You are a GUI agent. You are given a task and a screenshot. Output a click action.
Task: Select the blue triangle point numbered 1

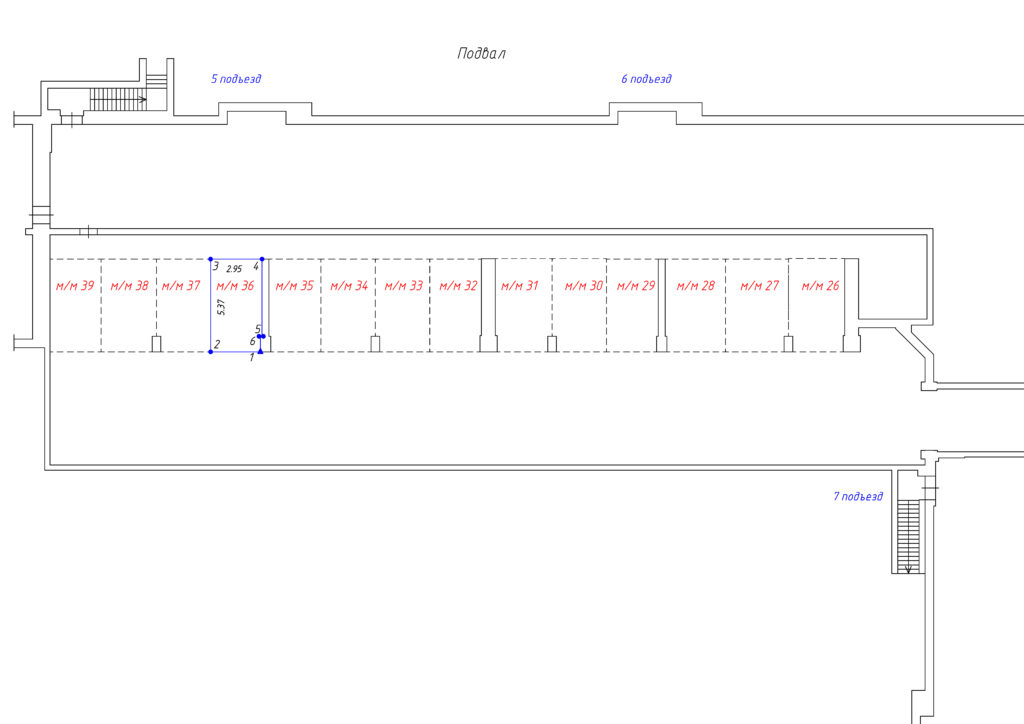click(x=260, y=351)
